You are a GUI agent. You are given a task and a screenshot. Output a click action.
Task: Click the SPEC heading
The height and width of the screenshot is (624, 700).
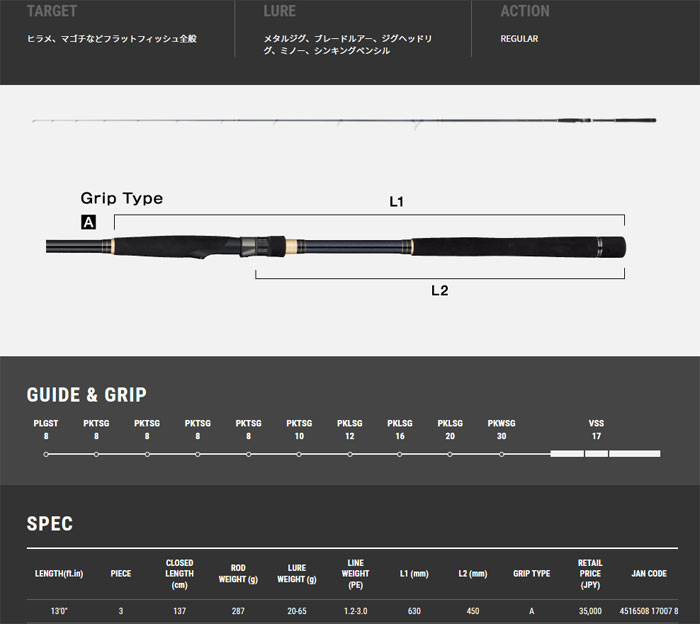click(x=50, y=524)
